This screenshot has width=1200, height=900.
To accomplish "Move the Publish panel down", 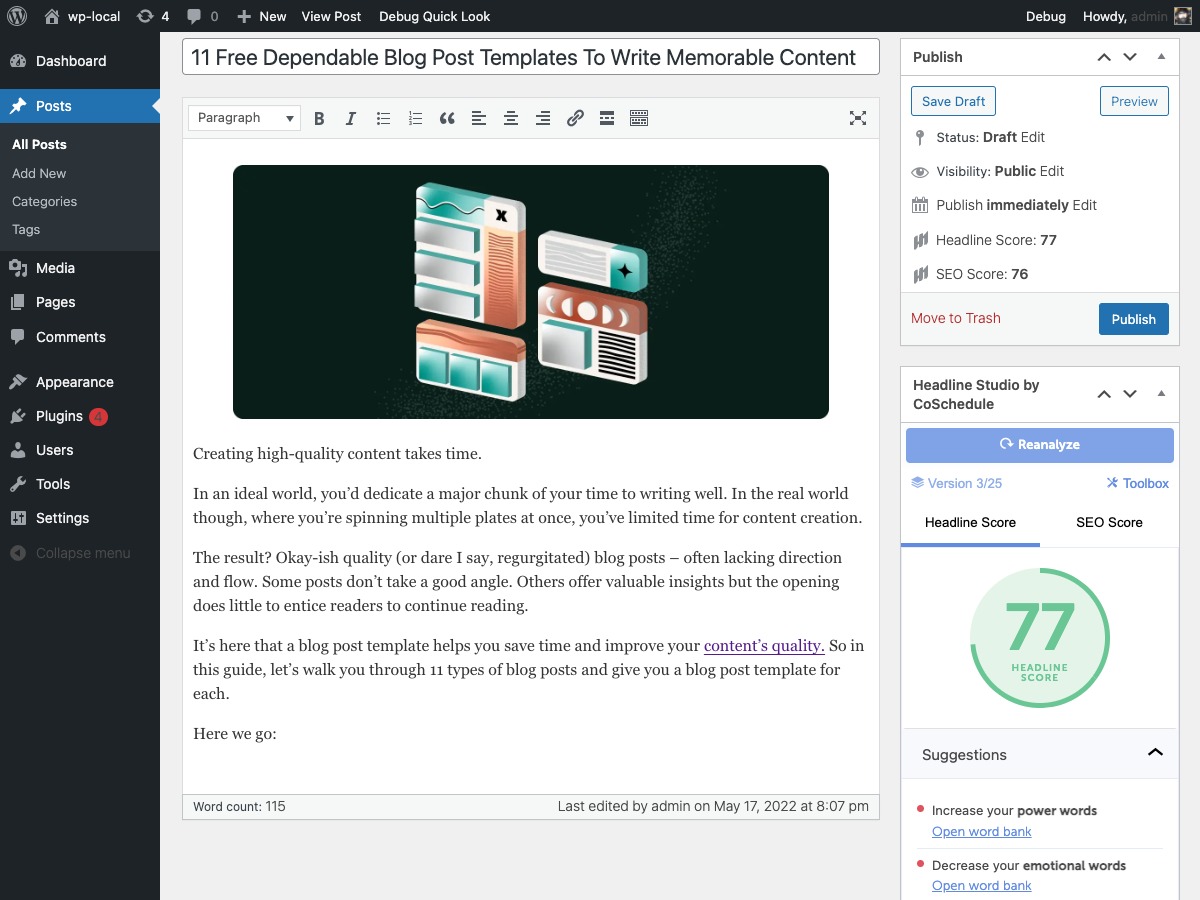I will pyautogui.click(x=1130, y=57).
